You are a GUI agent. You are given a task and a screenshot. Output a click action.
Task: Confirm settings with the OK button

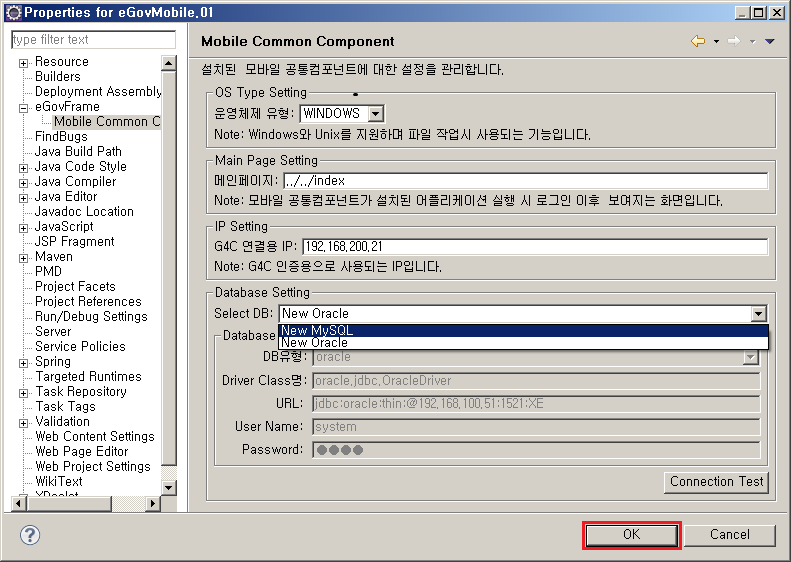point(632,535)
